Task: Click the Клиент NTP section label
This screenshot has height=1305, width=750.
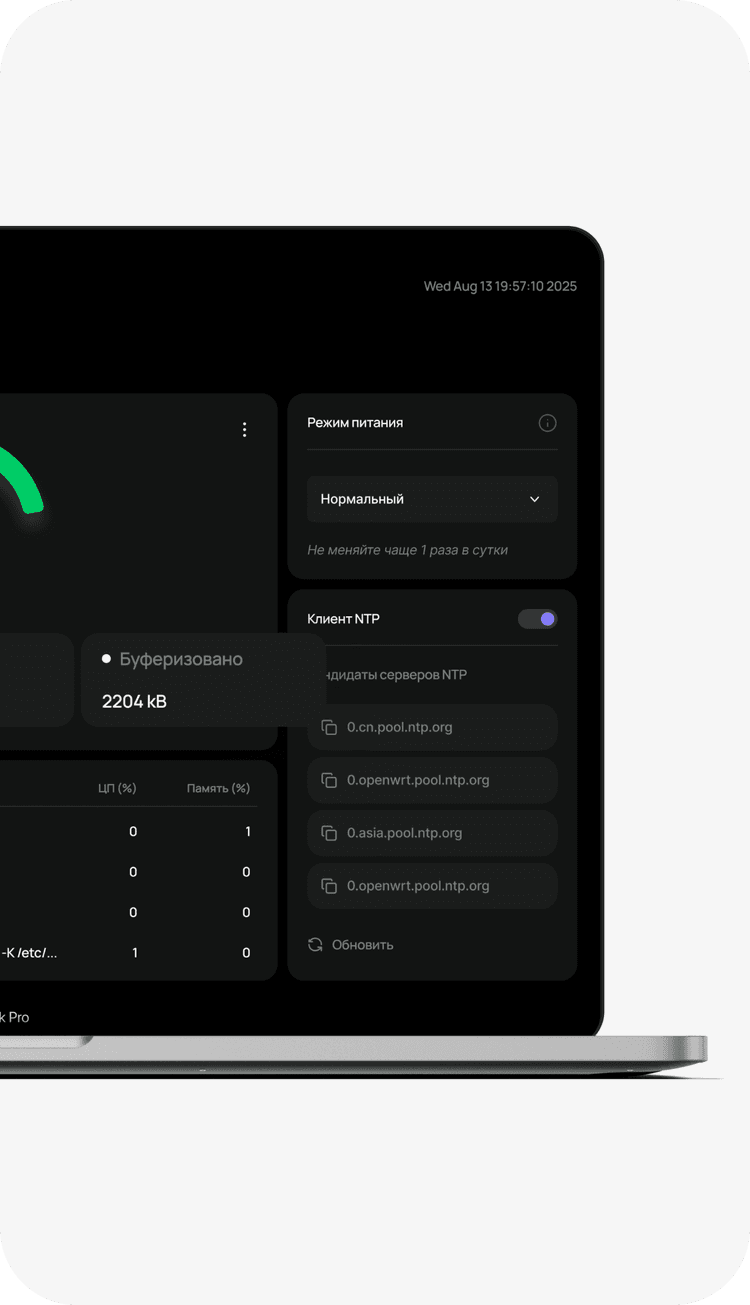Action: tap(343, 619)
